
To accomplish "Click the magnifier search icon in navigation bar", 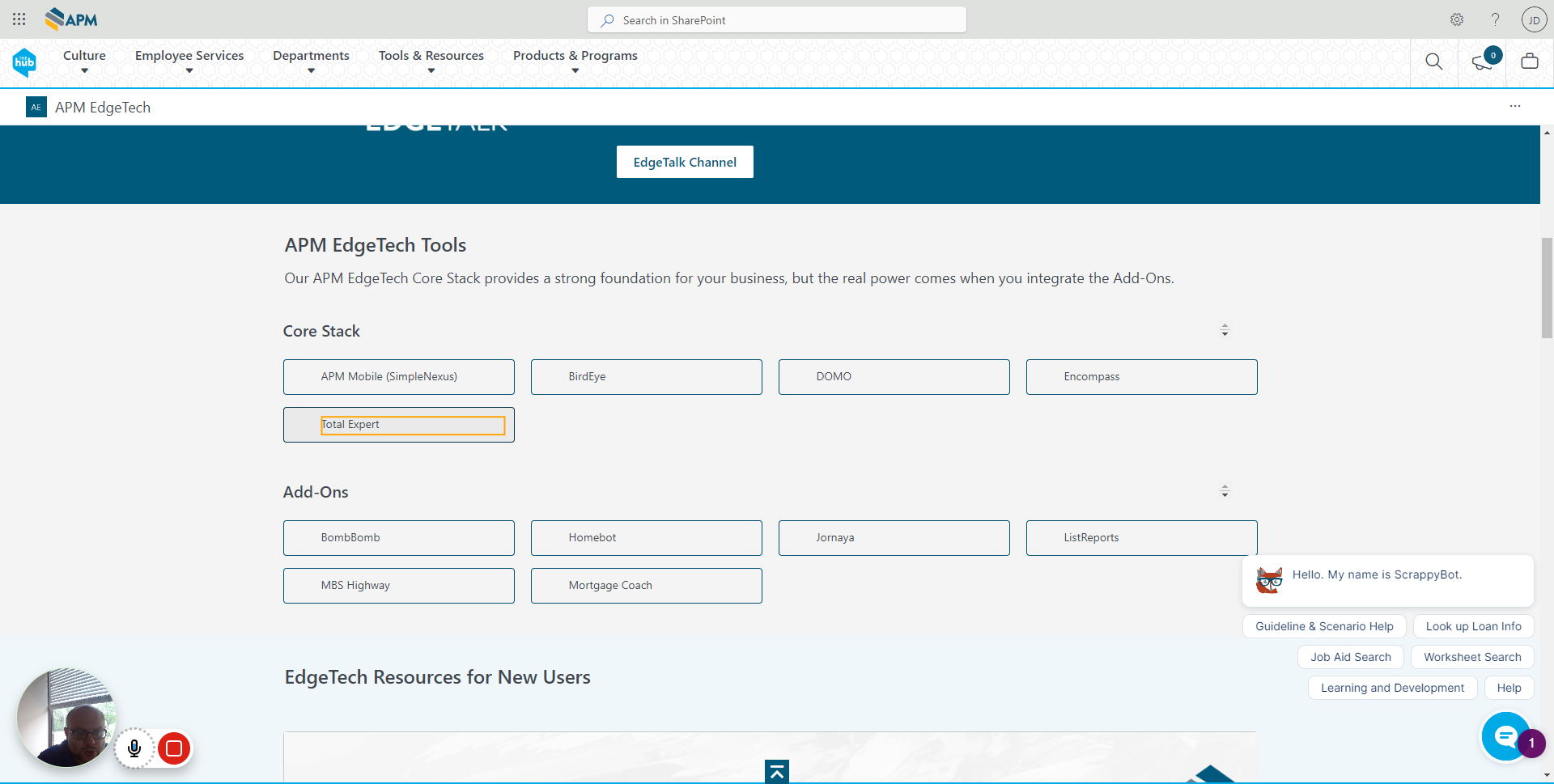I will [1433, 61].
